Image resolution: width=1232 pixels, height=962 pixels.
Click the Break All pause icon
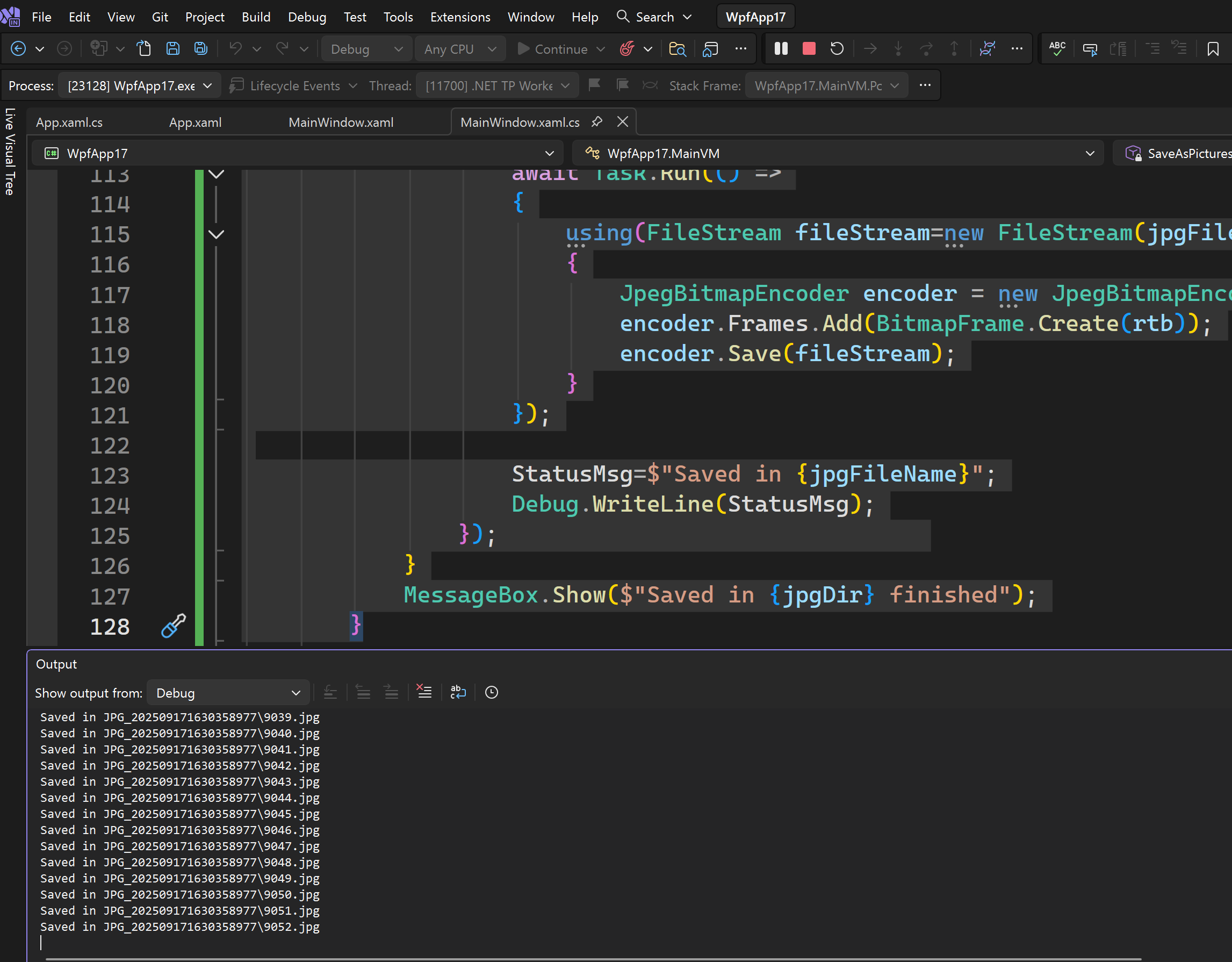(x=781, y=49)
